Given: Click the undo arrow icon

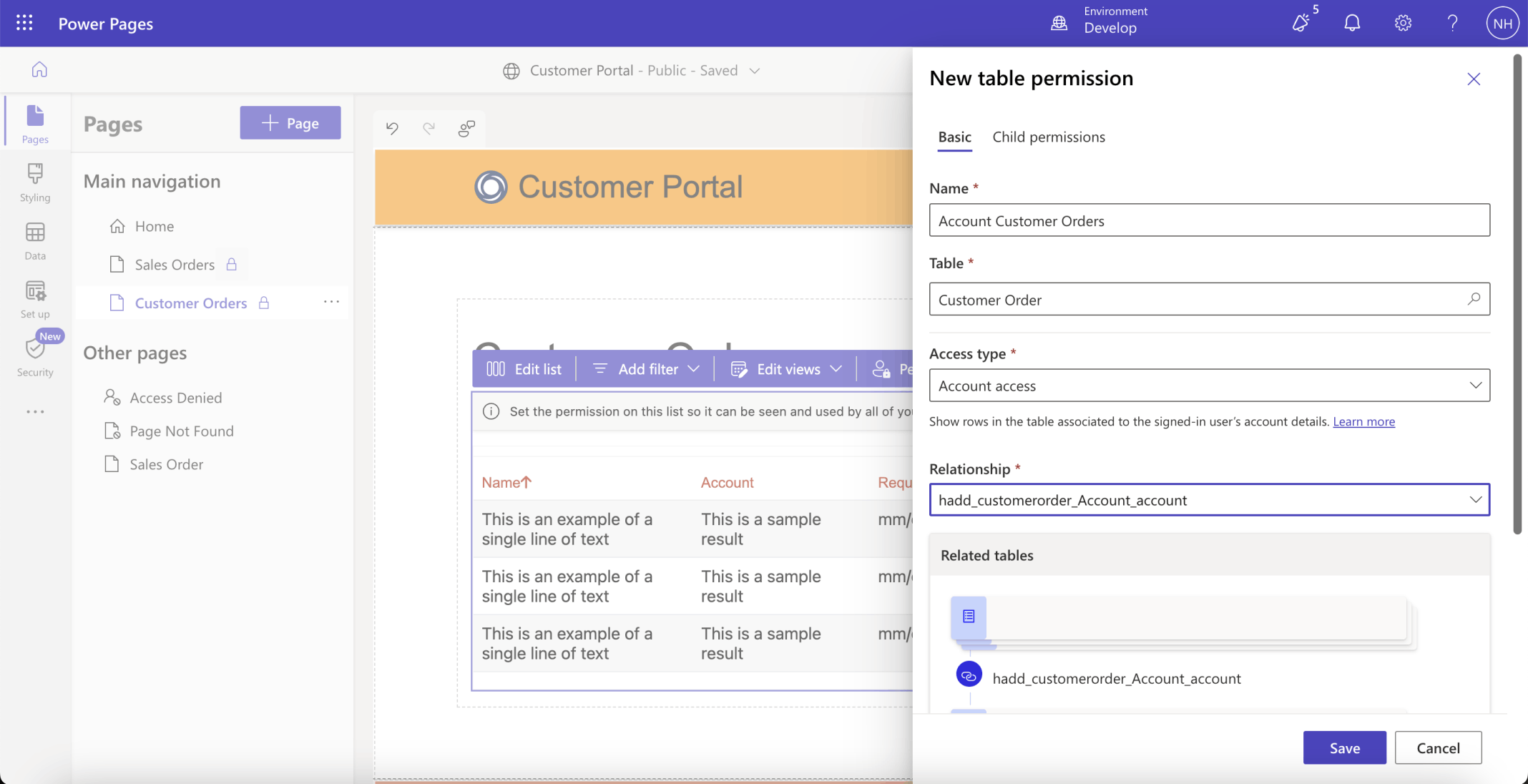Looking at the screenshot, I should [392, 128].
